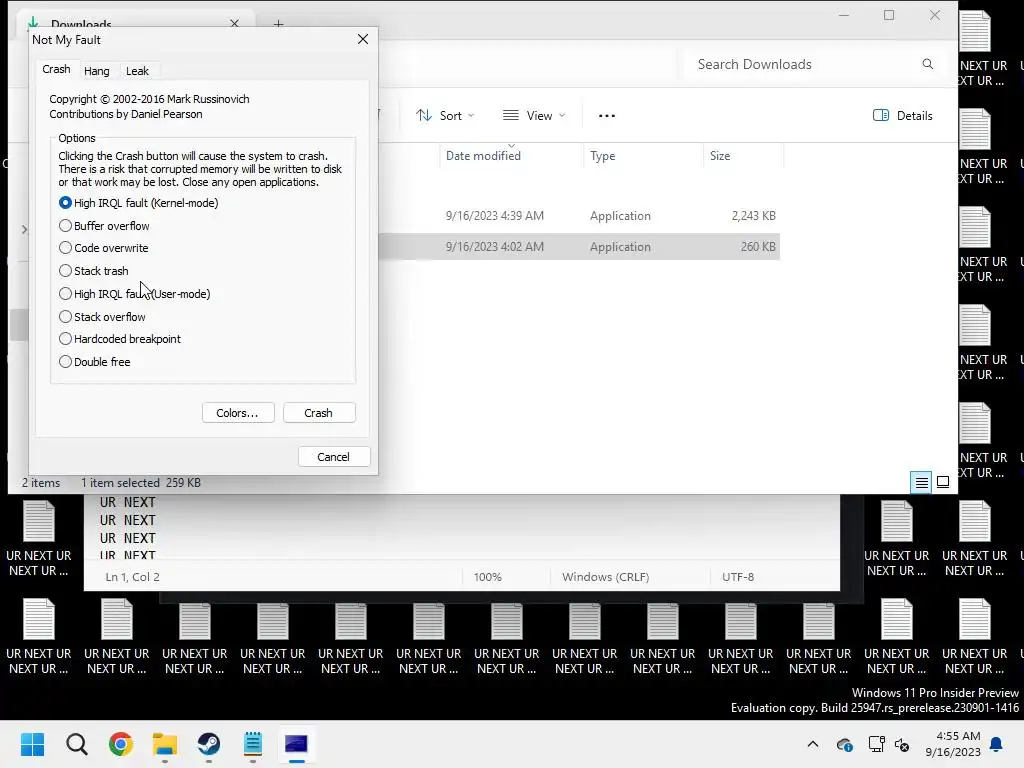Add a new File Explorer tab
The image size is (1024, 768).
(x=278, y=24)
